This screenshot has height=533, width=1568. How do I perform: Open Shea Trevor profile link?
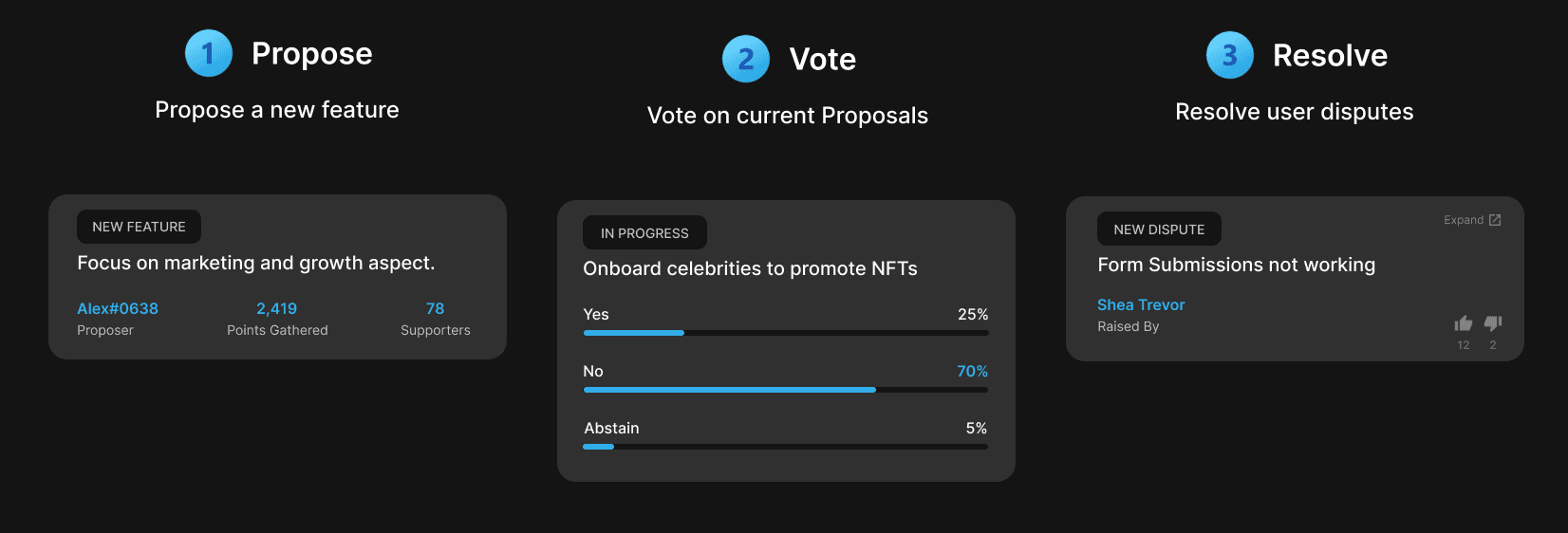1141,304
